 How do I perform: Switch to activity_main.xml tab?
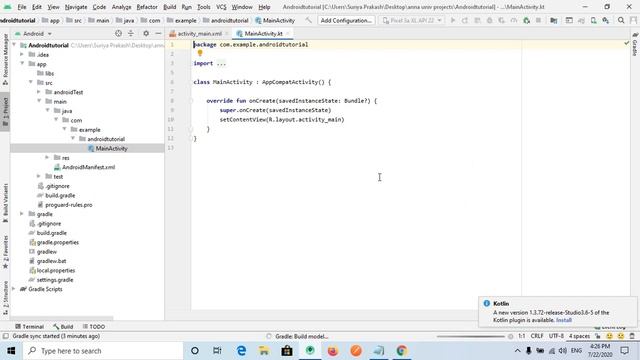point(199,33)
